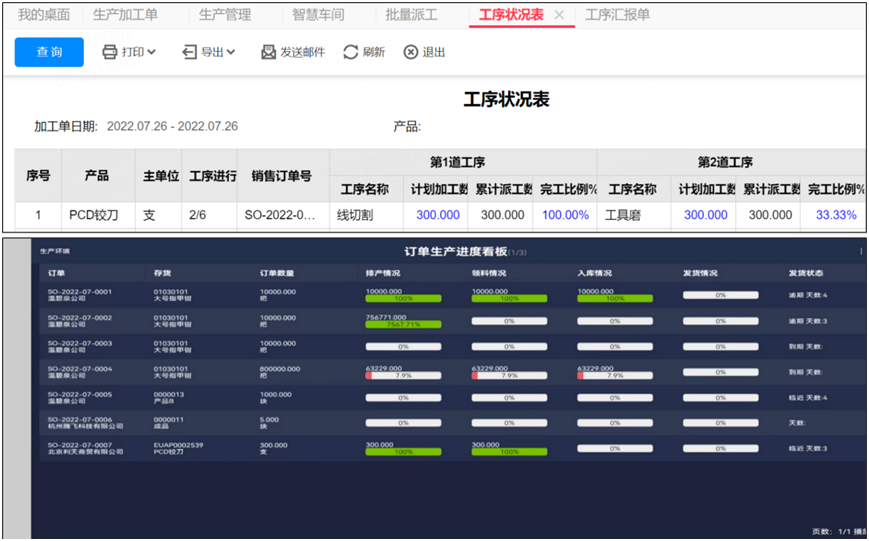Click the printer icon in the toolbar

110,52
